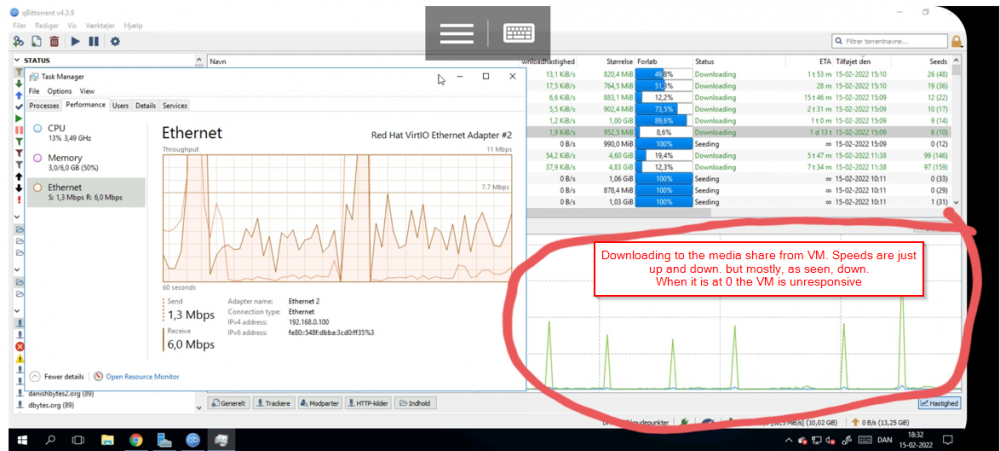The image size is (1000, 451).
Task: Open the Hjælp menu in qBittorrent
Action: [x=133, y=26]
